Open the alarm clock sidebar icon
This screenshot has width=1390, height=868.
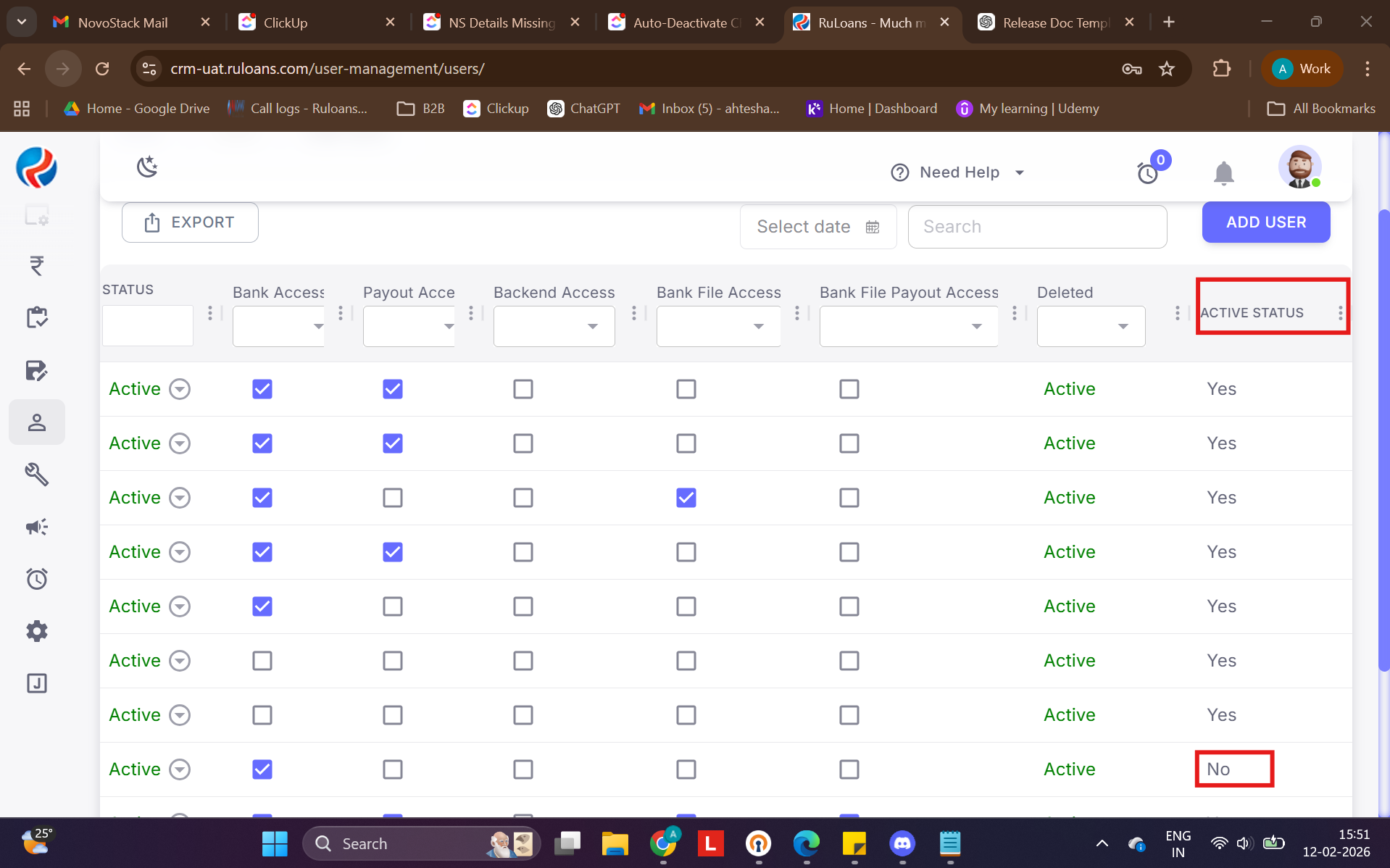click(x=37, y=579)
